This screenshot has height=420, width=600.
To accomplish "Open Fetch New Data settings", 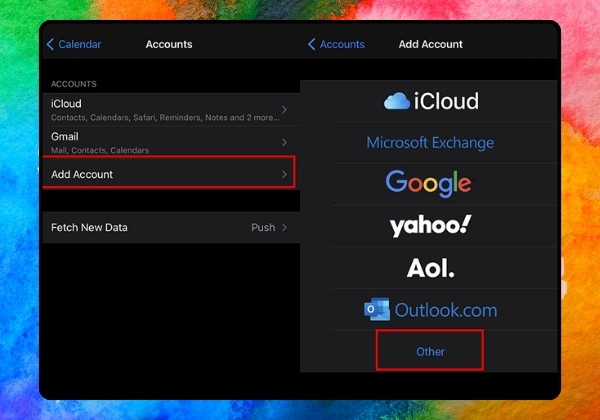I will click(171, 227).
